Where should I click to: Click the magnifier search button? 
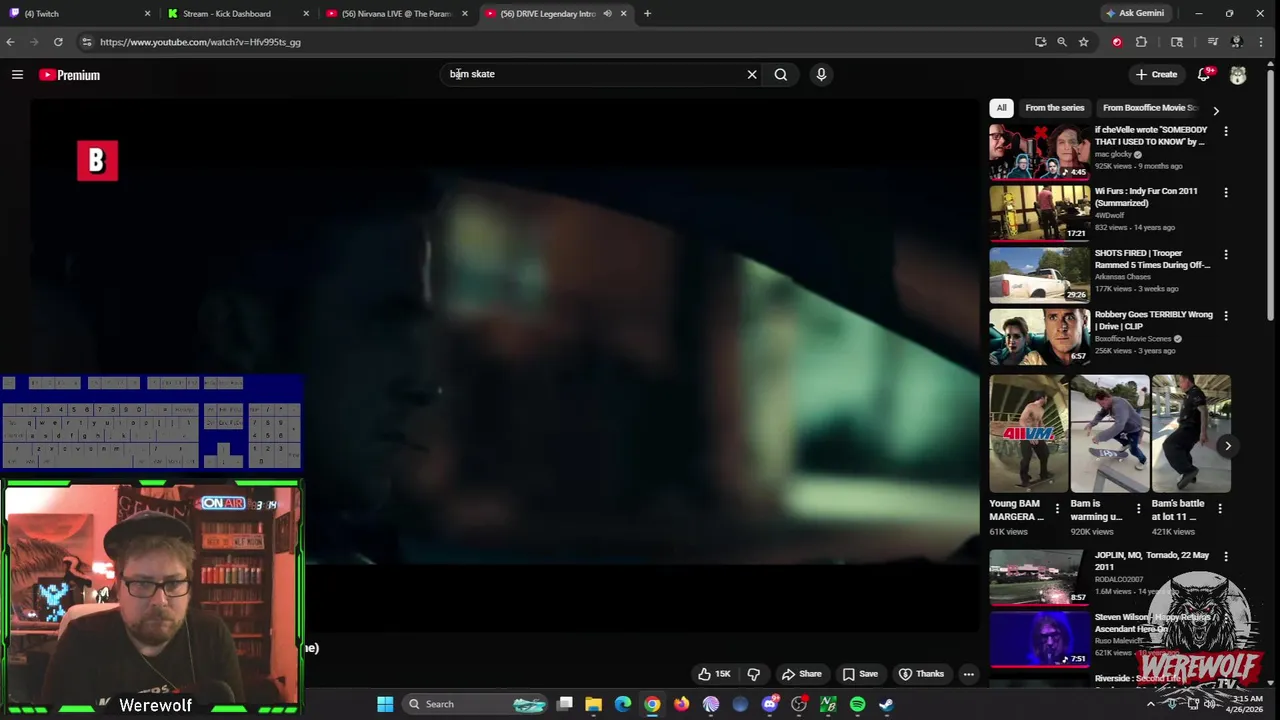tap(781, 74)
